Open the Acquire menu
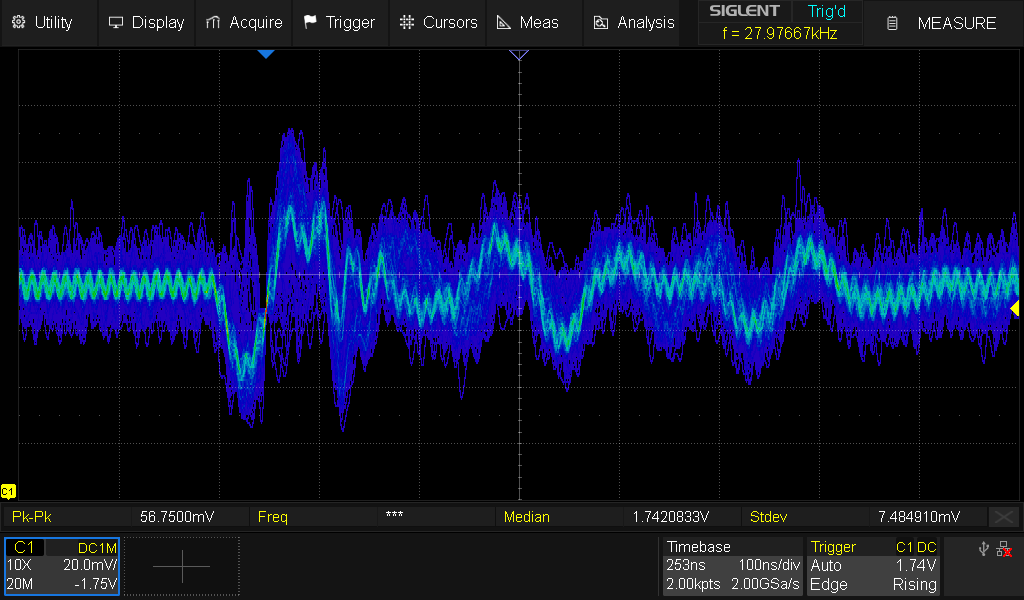The height and width of the screenshot is (600, 1024). [x=244, y=22]
